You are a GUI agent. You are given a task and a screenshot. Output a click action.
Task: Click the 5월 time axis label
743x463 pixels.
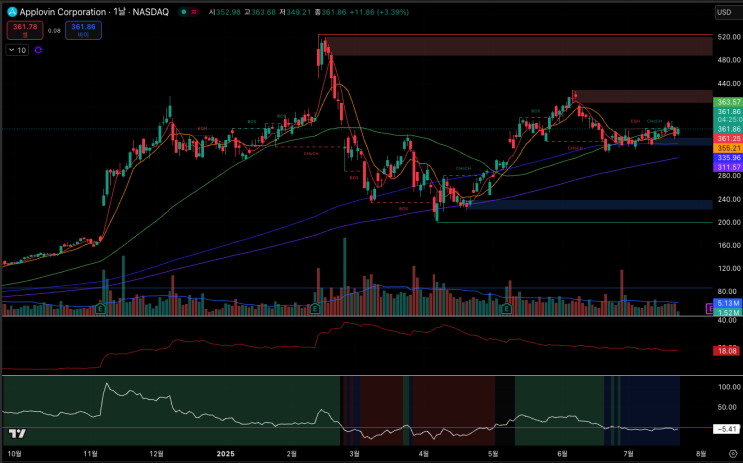(493, 454)
